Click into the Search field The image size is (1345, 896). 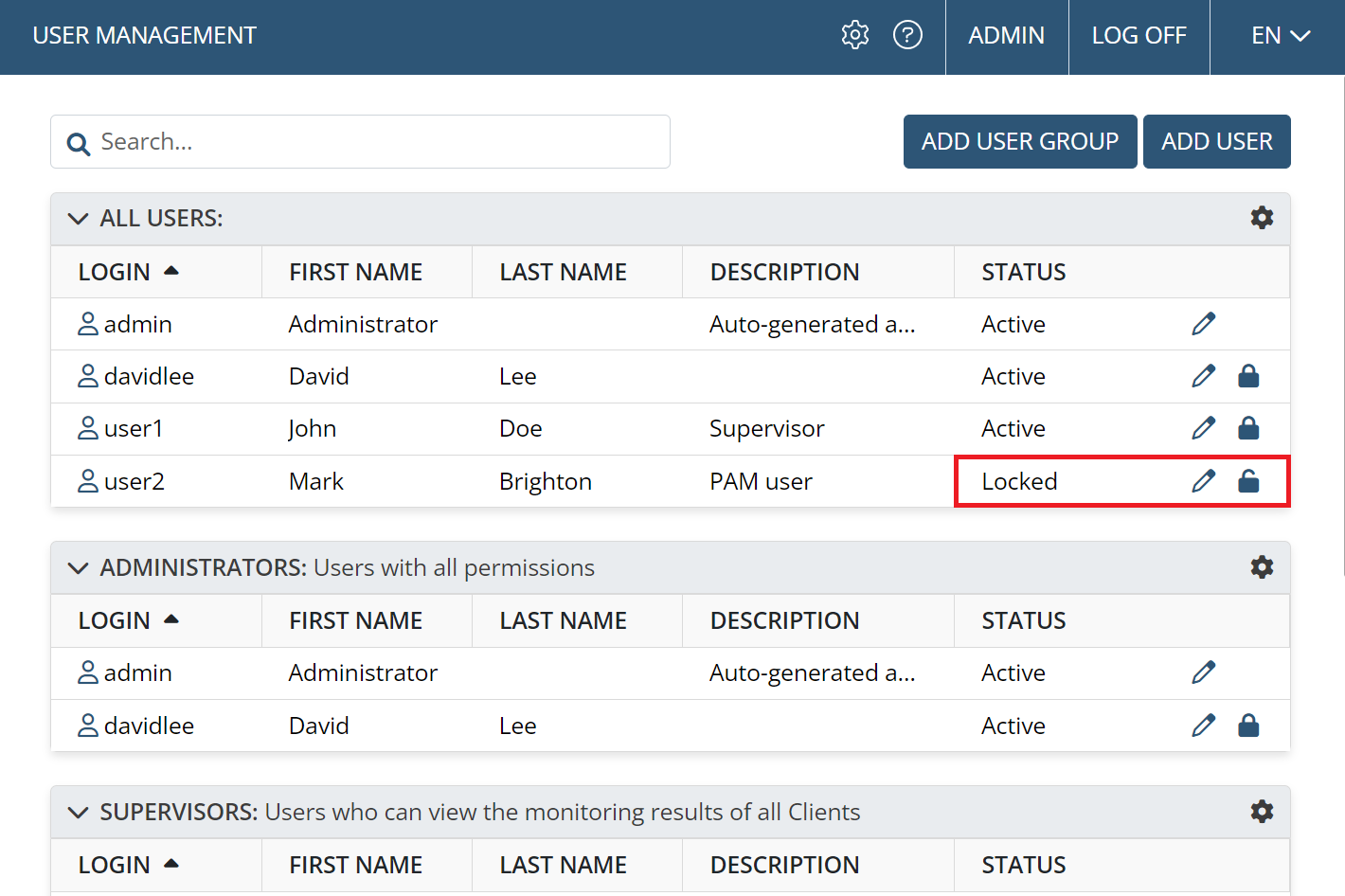click(x=379, y=142)
